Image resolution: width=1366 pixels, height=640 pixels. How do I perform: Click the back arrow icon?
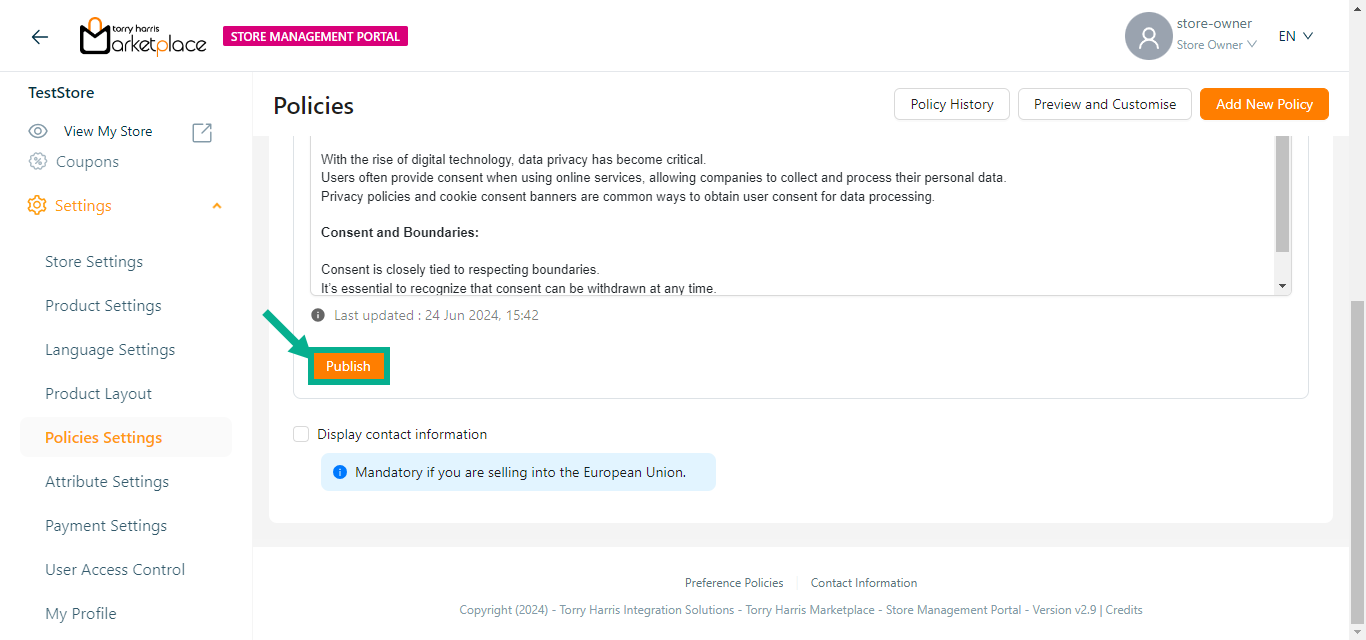(39, 37)
